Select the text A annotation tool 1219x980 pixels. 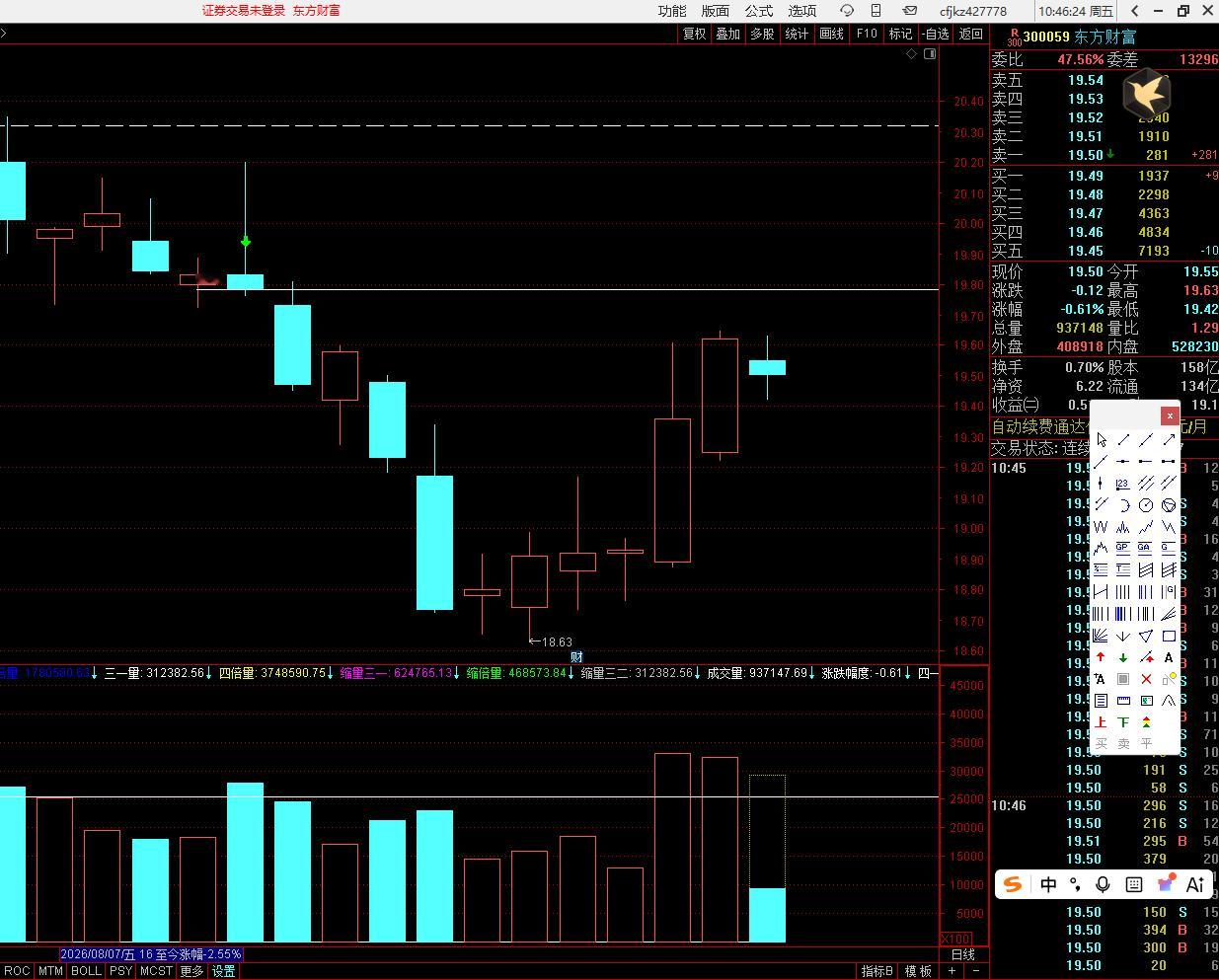(1169, 657)
